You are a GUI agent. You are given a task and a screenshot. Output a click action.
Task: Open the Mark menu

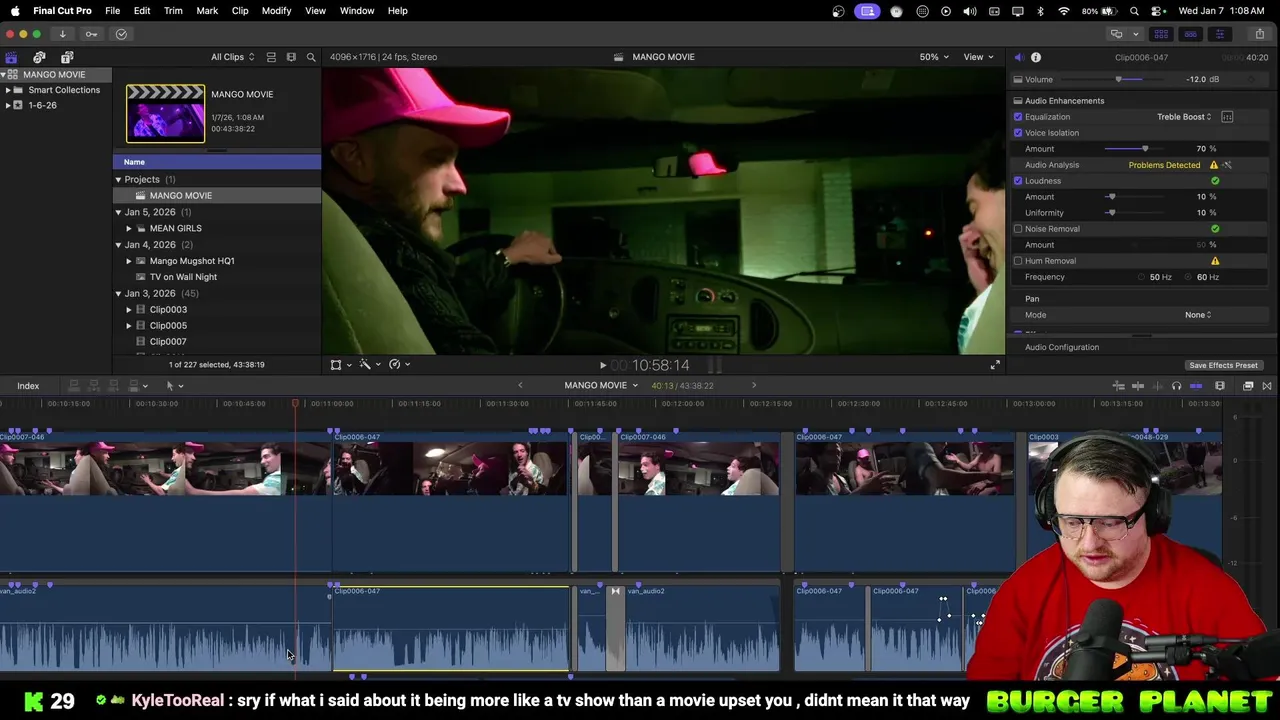(x=207, y=11)
